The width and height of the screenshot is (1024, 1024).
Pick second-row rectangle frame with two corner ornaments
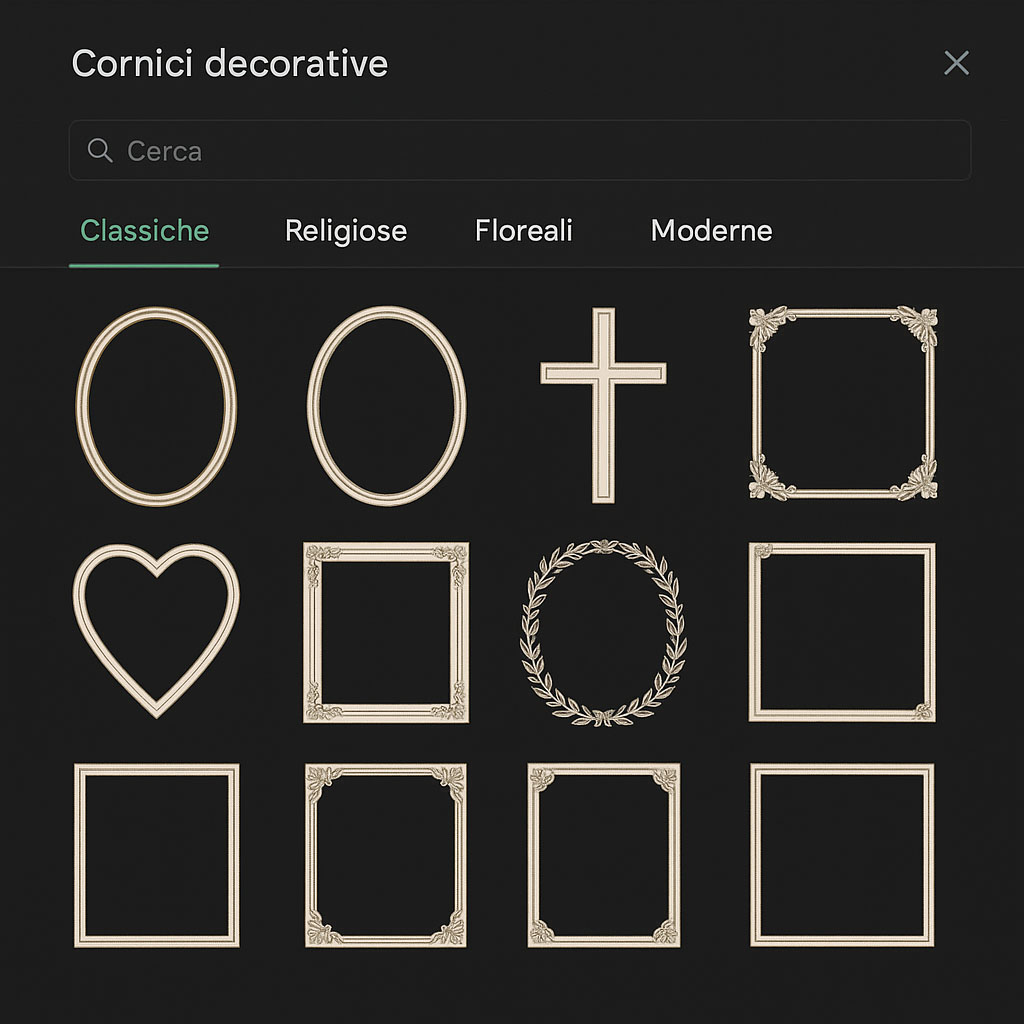842,632
